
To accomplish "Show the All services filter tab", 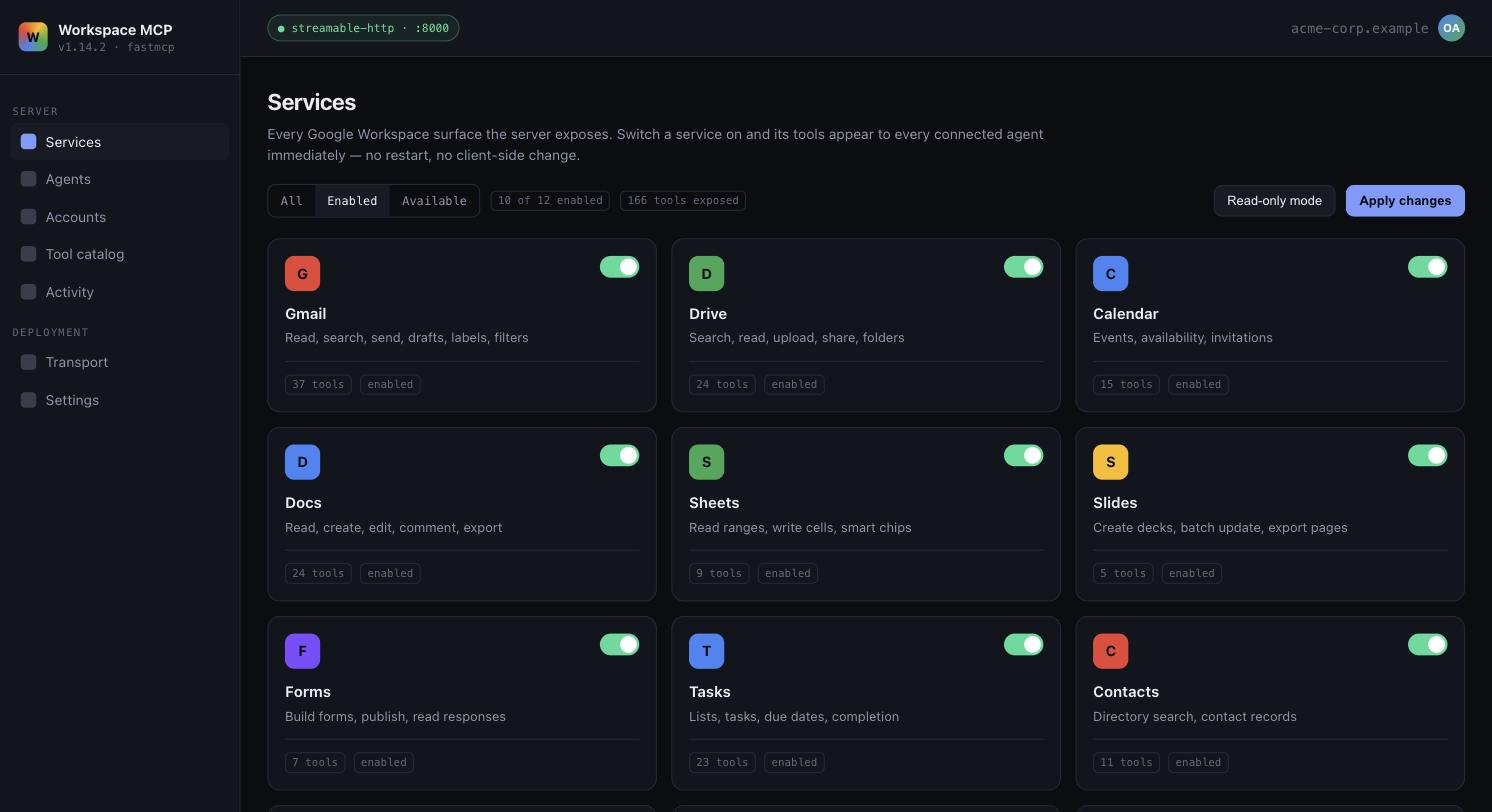I will pos(291,201).
